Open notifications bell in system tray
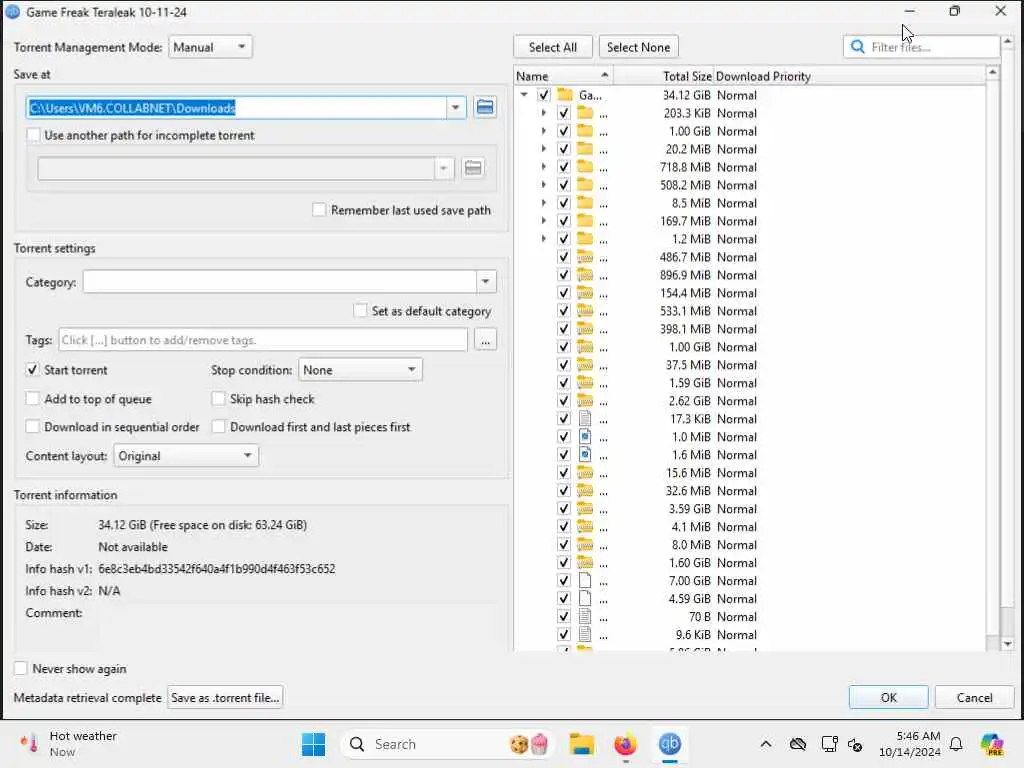 [956, 744]
